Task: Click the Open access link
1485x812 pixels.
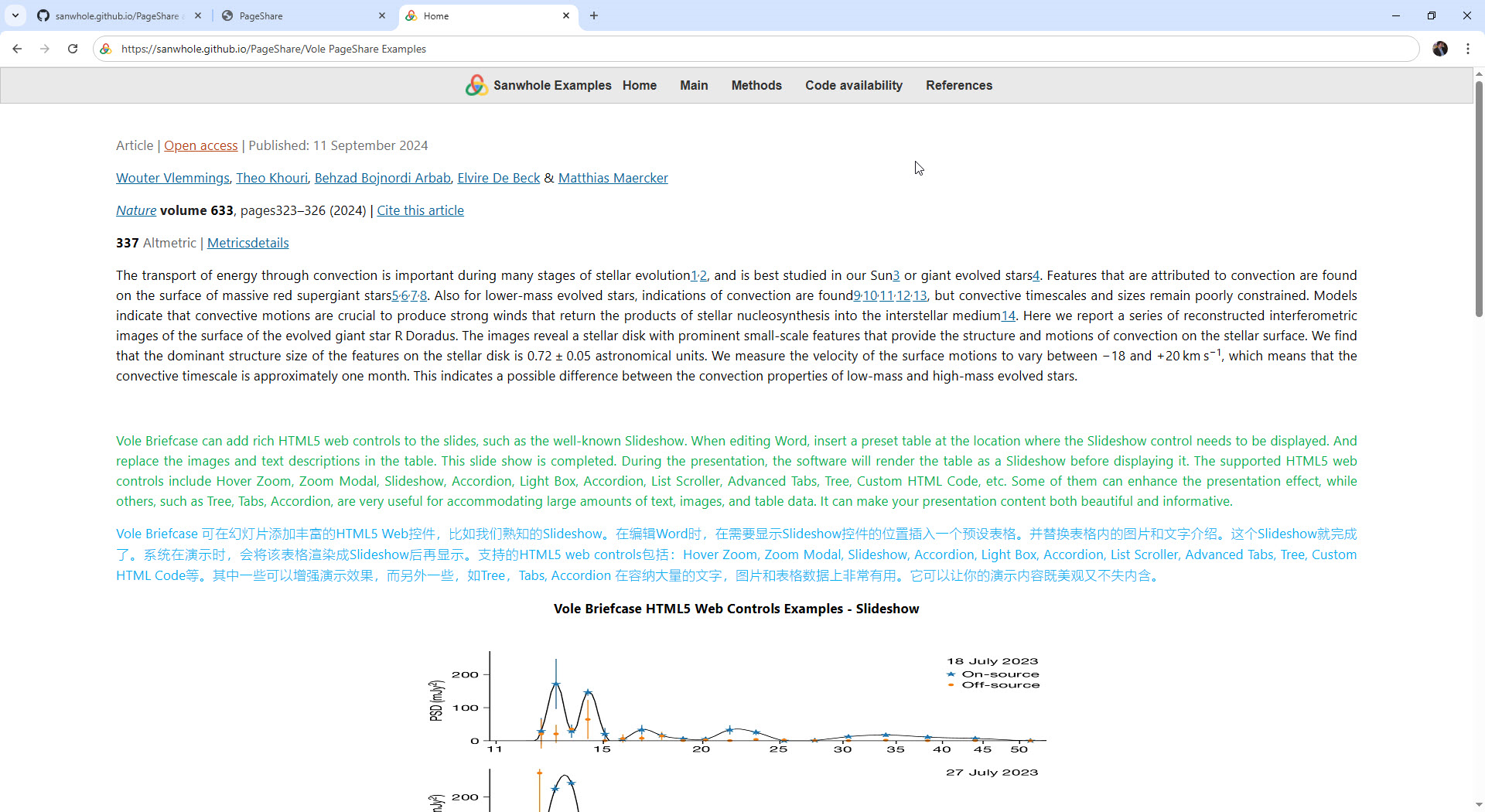Action: [200, 145]
